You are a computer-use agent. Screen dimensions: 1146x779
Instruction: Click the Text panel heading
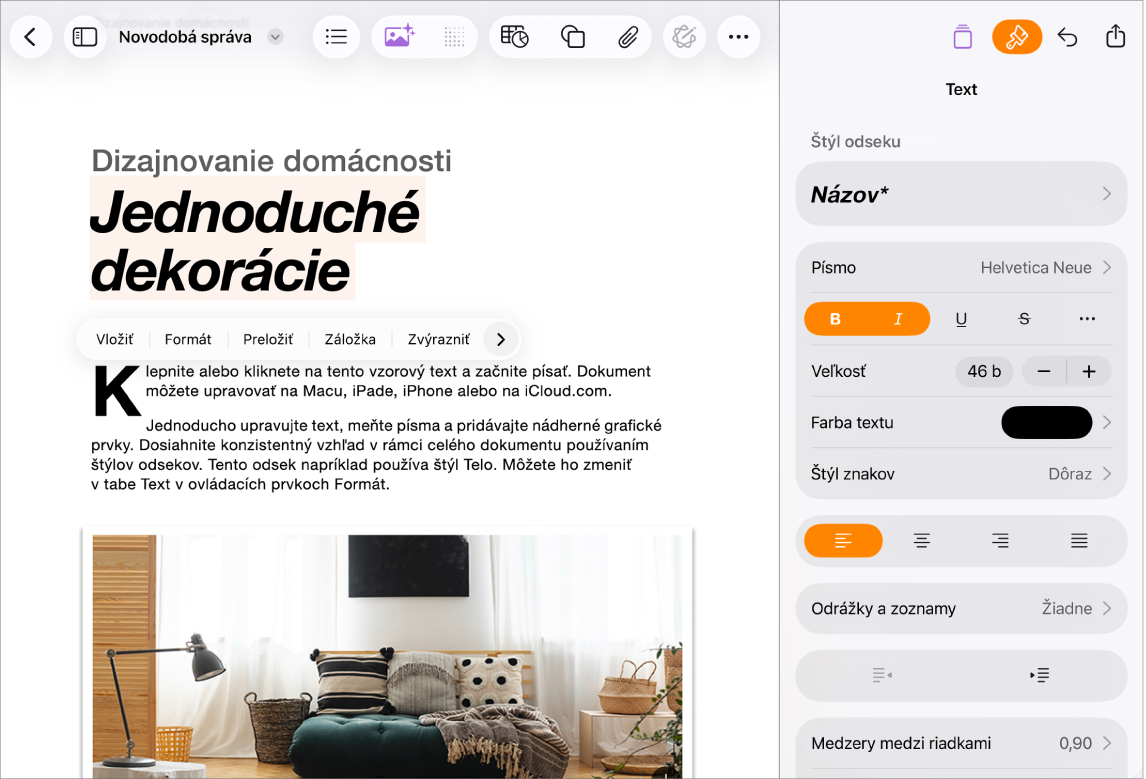[961, 89]
